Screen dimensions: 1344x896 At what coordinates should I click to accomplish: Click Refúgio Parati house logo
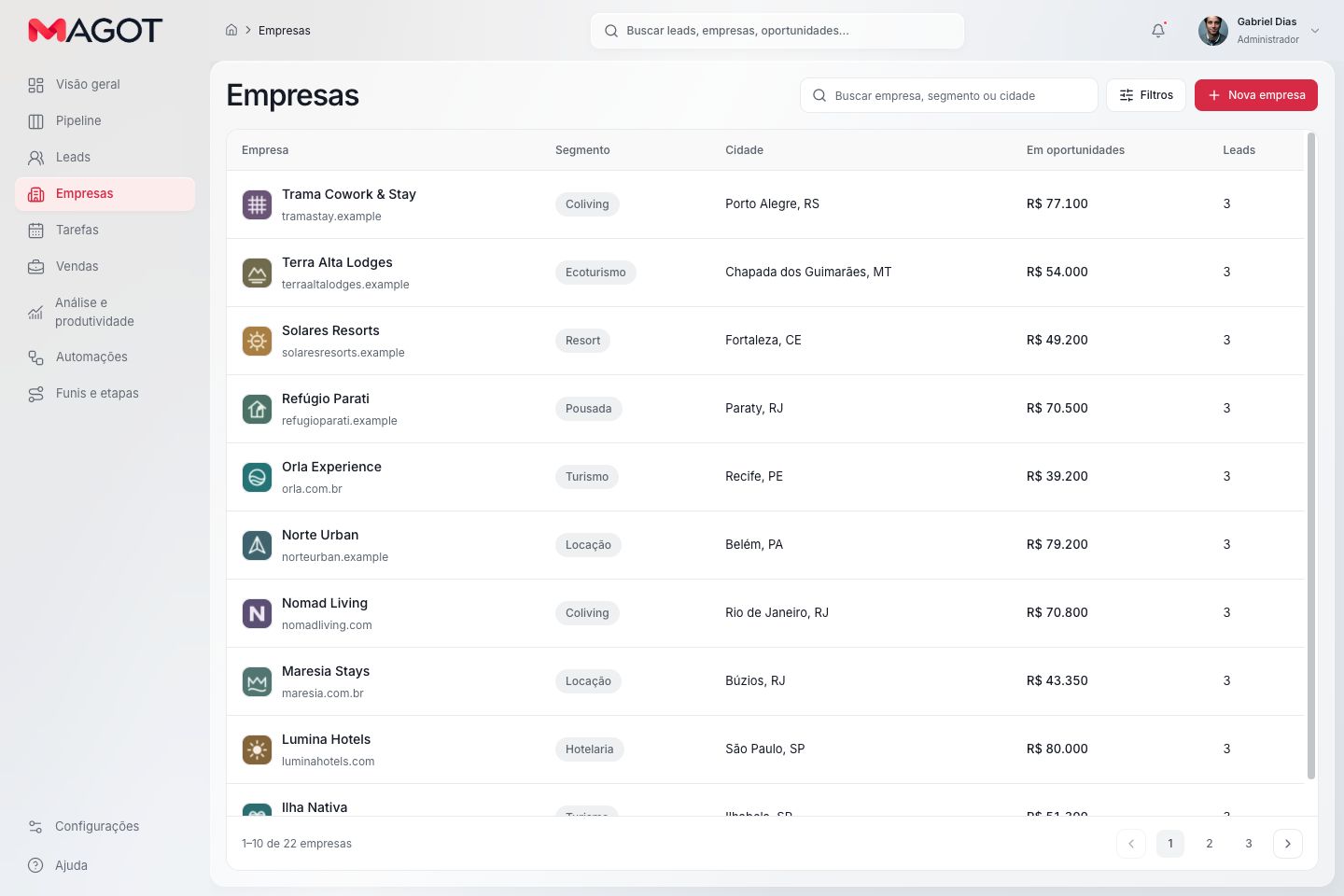coord(257,409)
